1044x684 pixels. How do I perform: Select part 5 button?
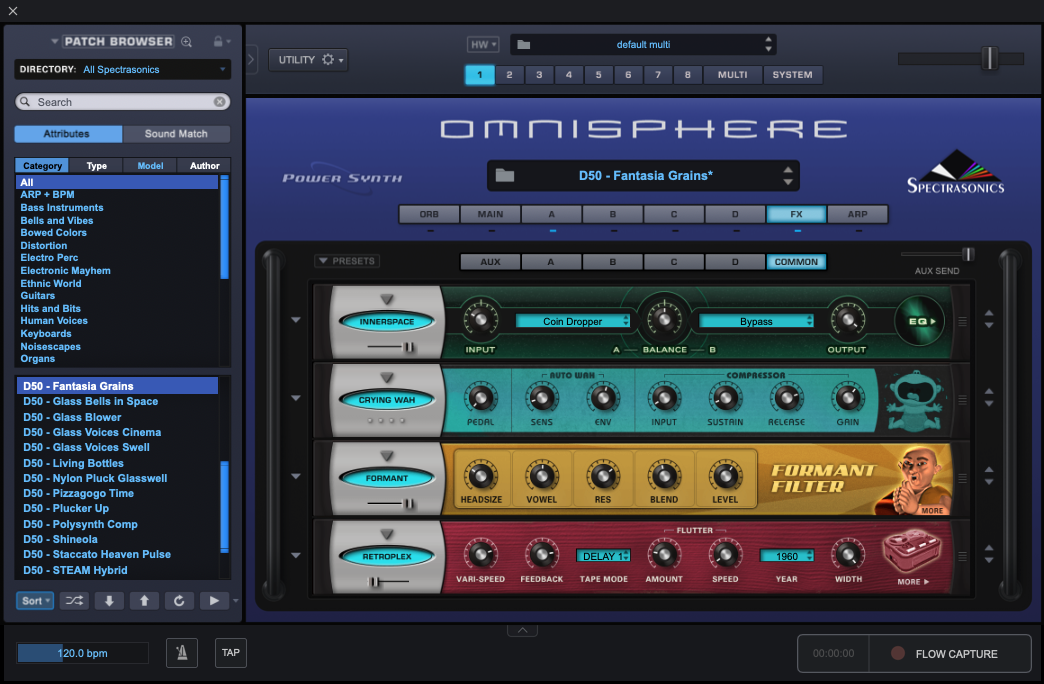click(598, 75)
